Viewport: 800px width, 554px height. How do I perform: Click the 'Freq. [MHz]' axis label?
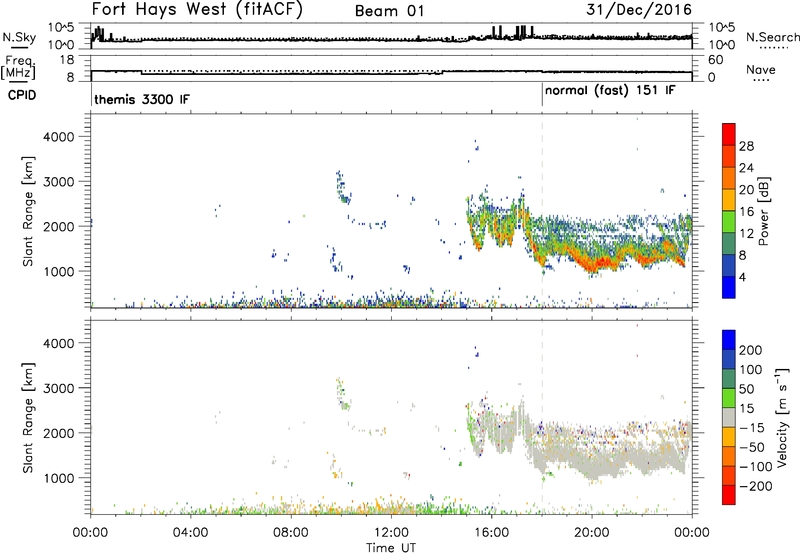19,68
